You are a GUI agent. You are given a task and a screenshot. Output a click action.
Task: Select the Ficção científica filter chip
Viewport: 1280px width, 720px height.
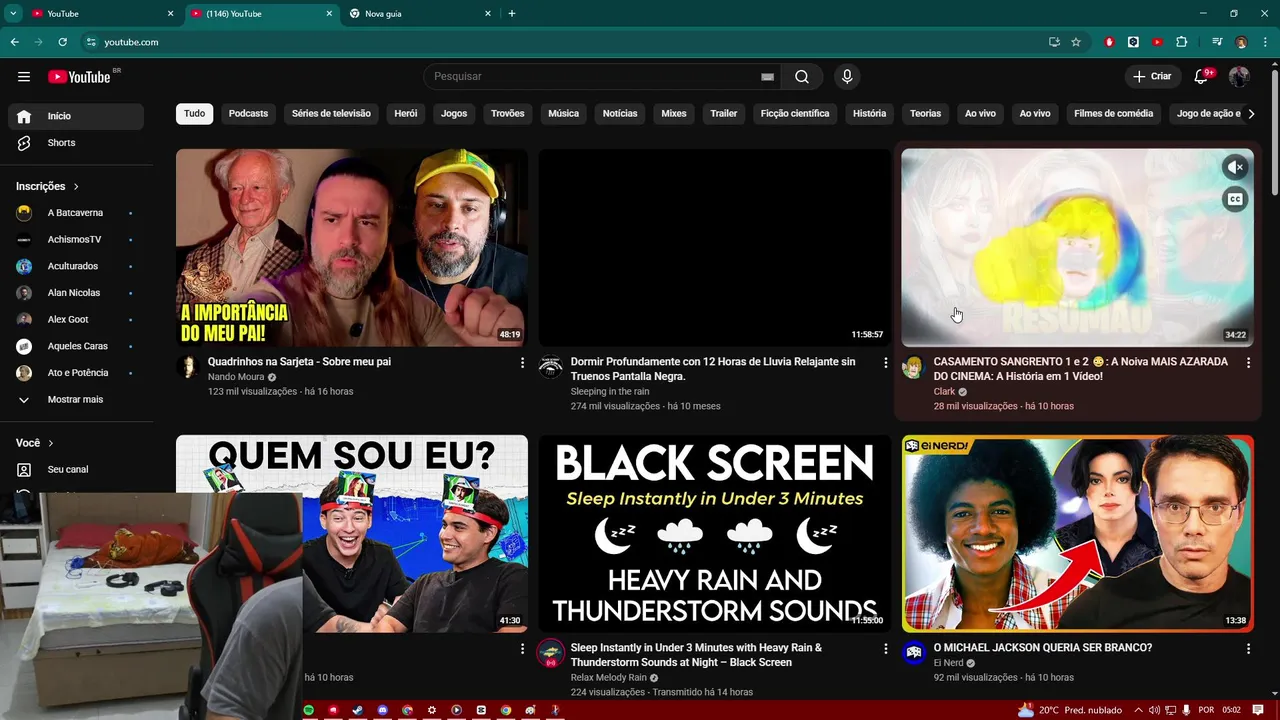(795, 114)
